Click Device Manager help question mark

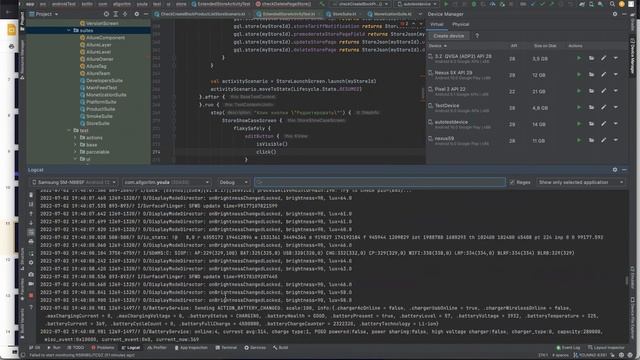tap(477, 36)
